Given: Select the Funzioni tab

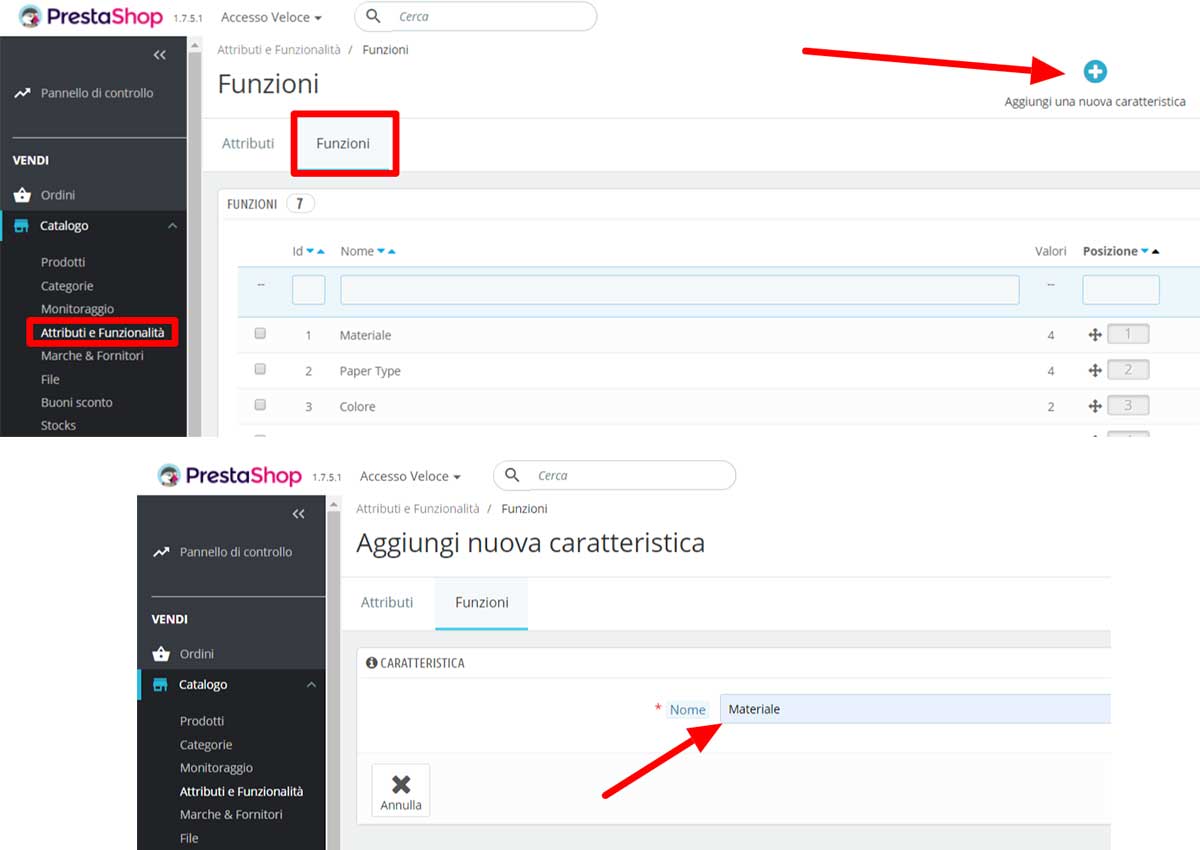Looking at the screenshot, I should tap(344, 143).
